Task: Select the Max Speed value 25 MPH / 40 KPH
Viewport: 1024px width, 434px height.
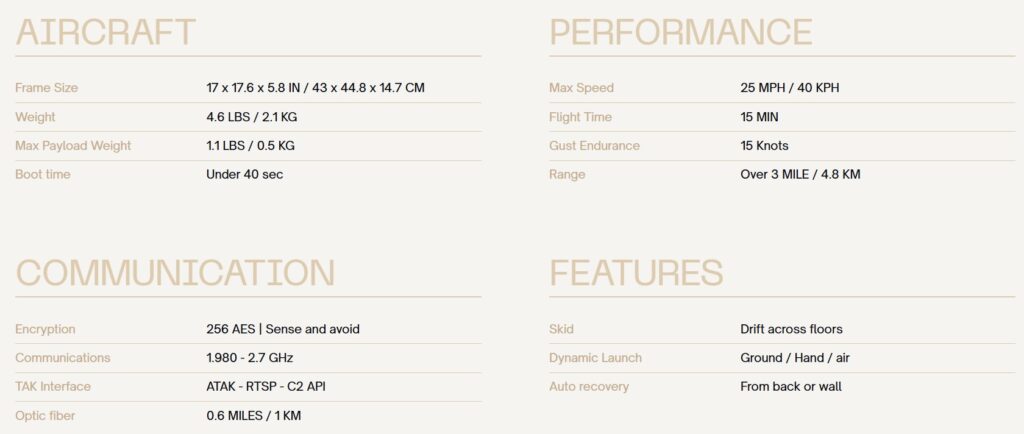Action: tap(790, 87)
